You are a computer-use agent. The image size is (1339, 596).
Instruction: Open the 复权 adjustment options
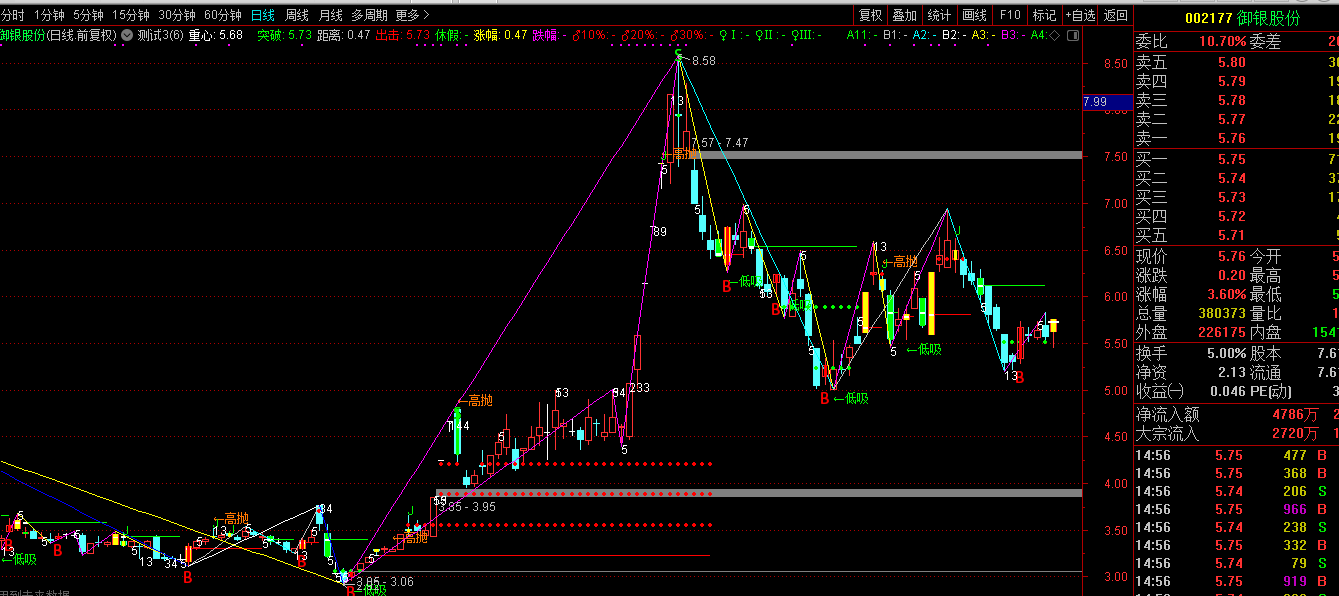870,15
